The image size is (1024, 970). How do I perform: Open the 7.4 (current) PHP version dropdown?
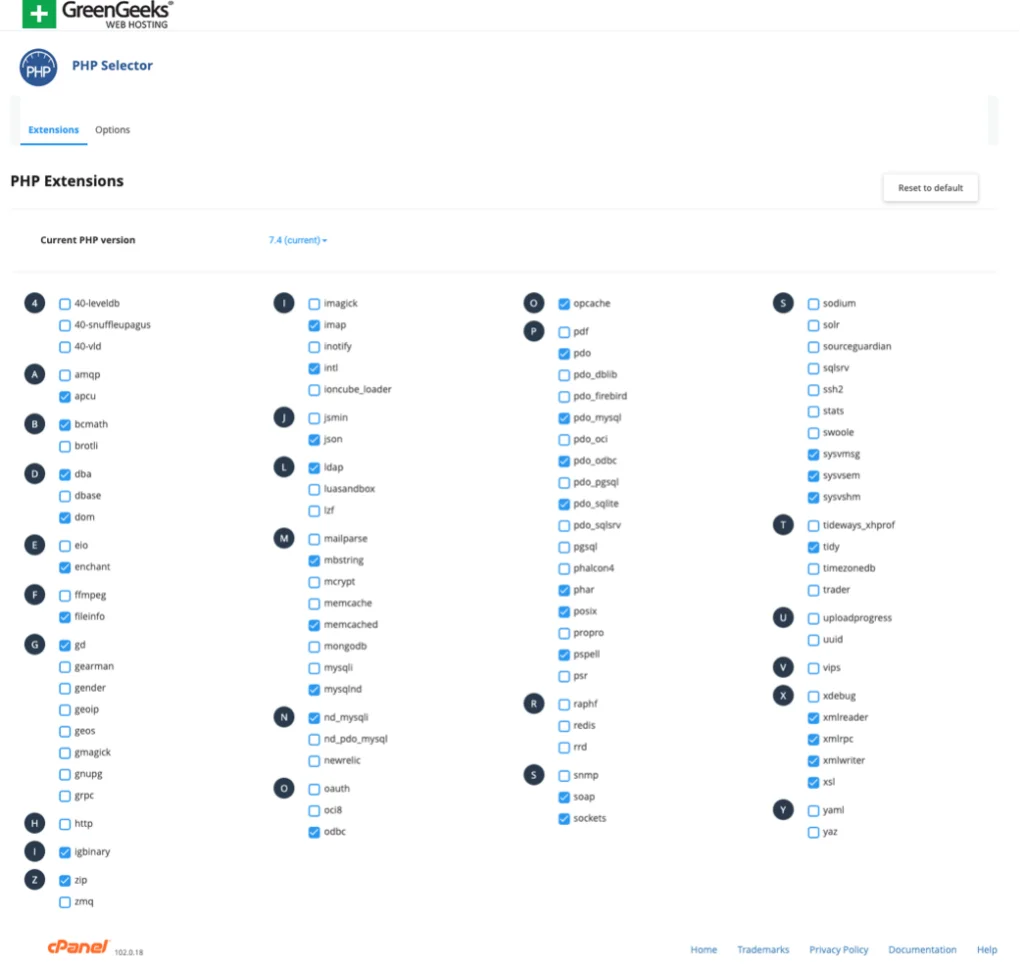point(298,240)
